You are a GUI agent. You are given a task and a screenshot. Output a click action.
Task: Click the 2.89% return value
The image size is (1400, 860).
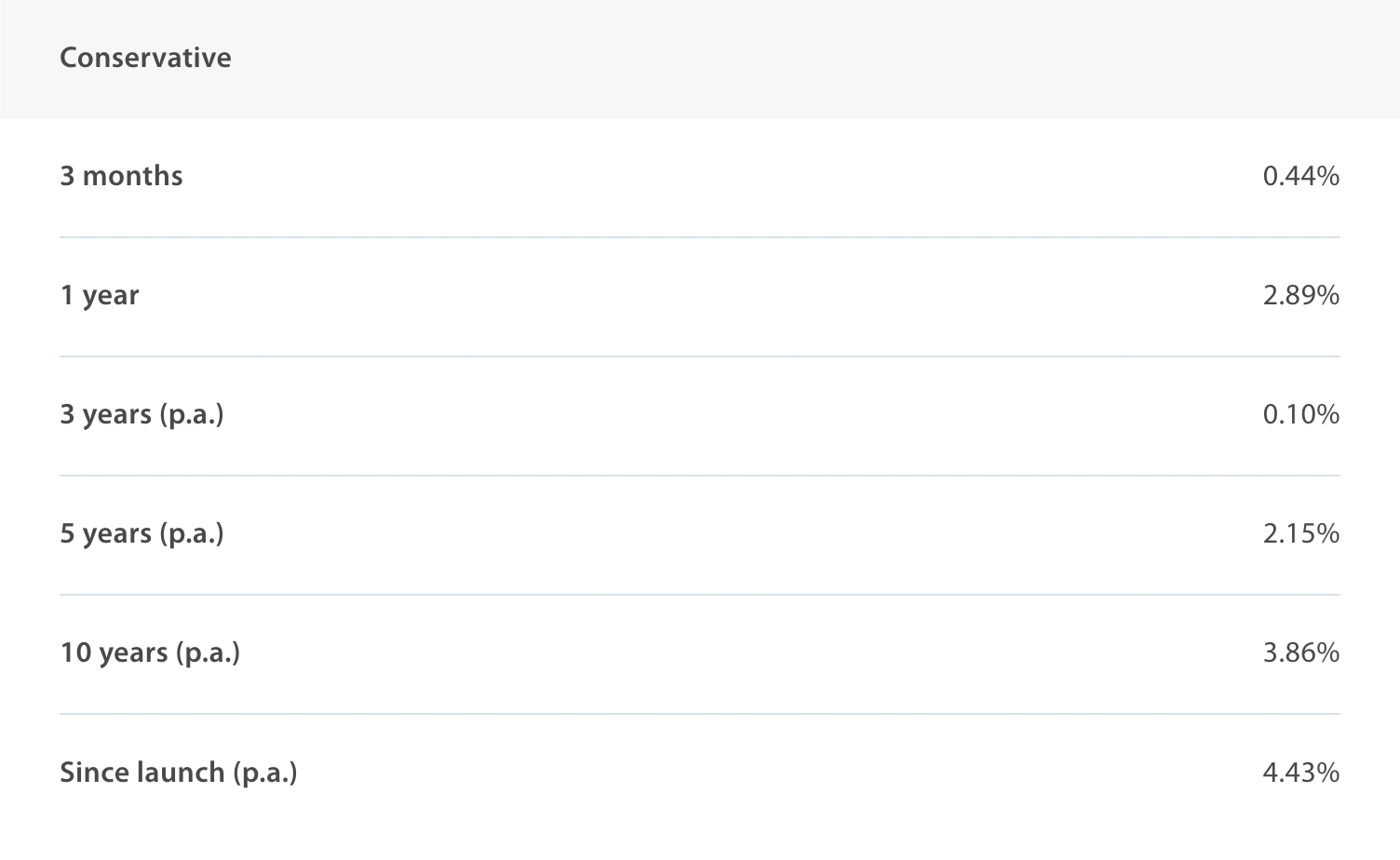pyautogui.click(x=1300, y=295)
